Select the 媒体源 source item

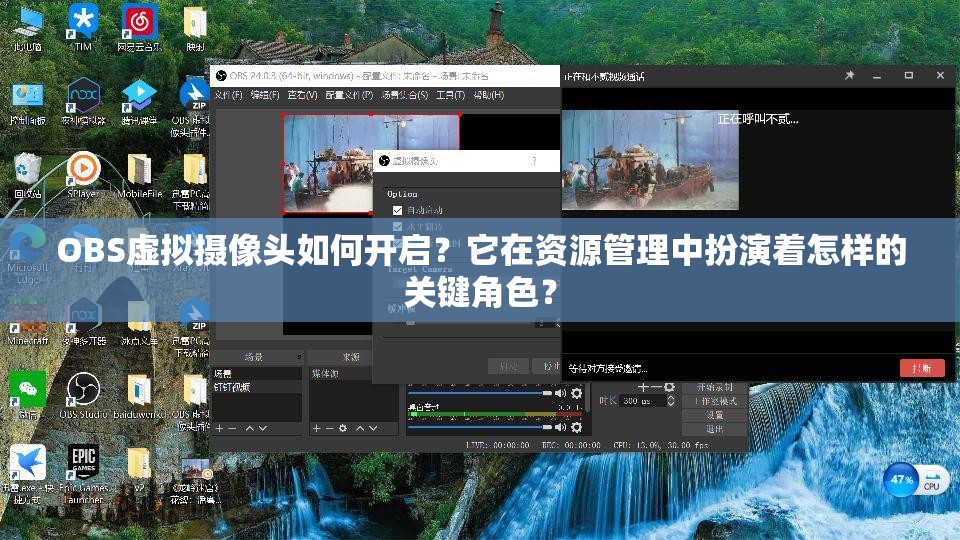(340, 373)
